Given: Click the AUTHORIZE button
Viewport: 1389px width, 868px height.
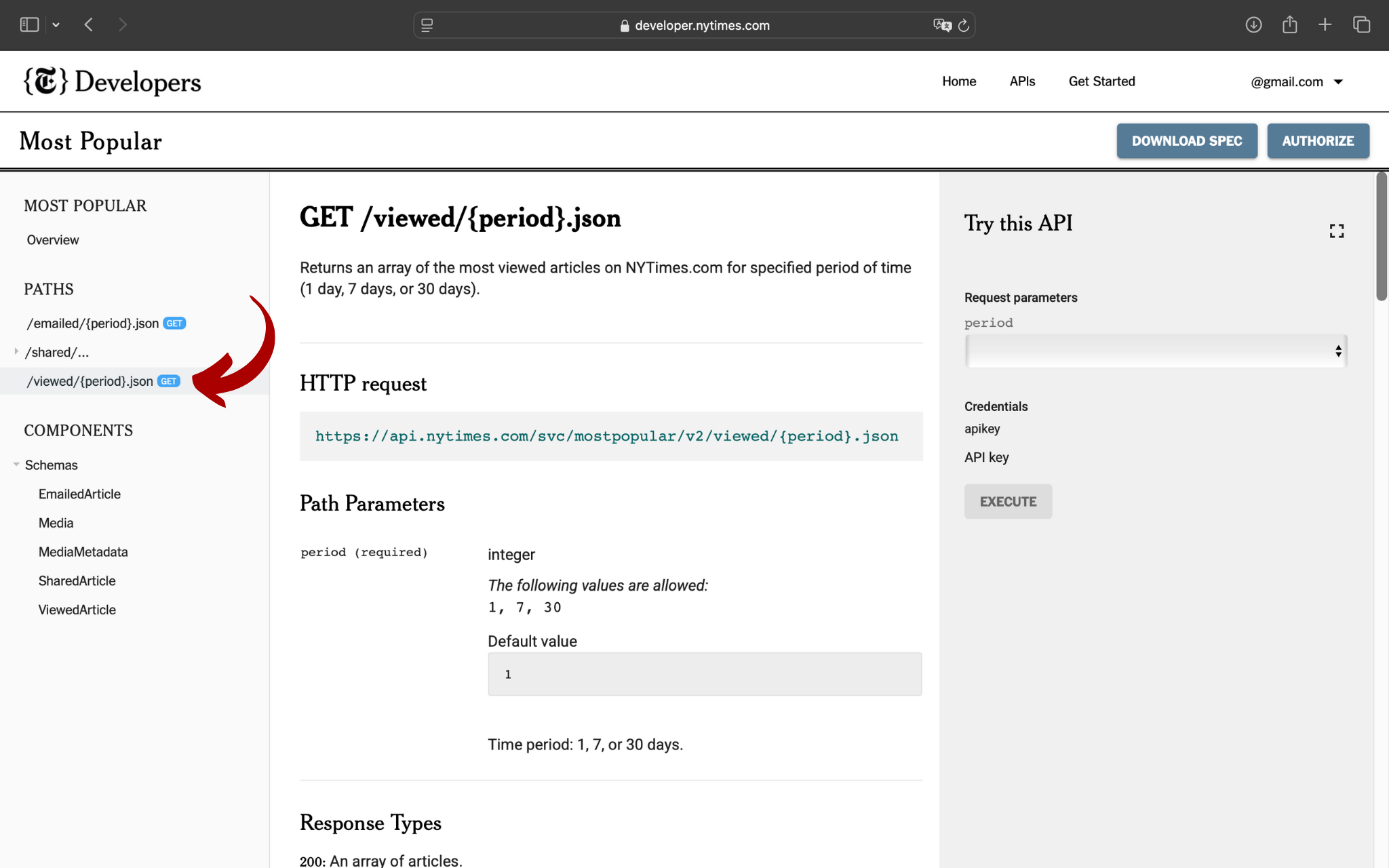Looking at the screenshot, I should (x=1318, y=141).
